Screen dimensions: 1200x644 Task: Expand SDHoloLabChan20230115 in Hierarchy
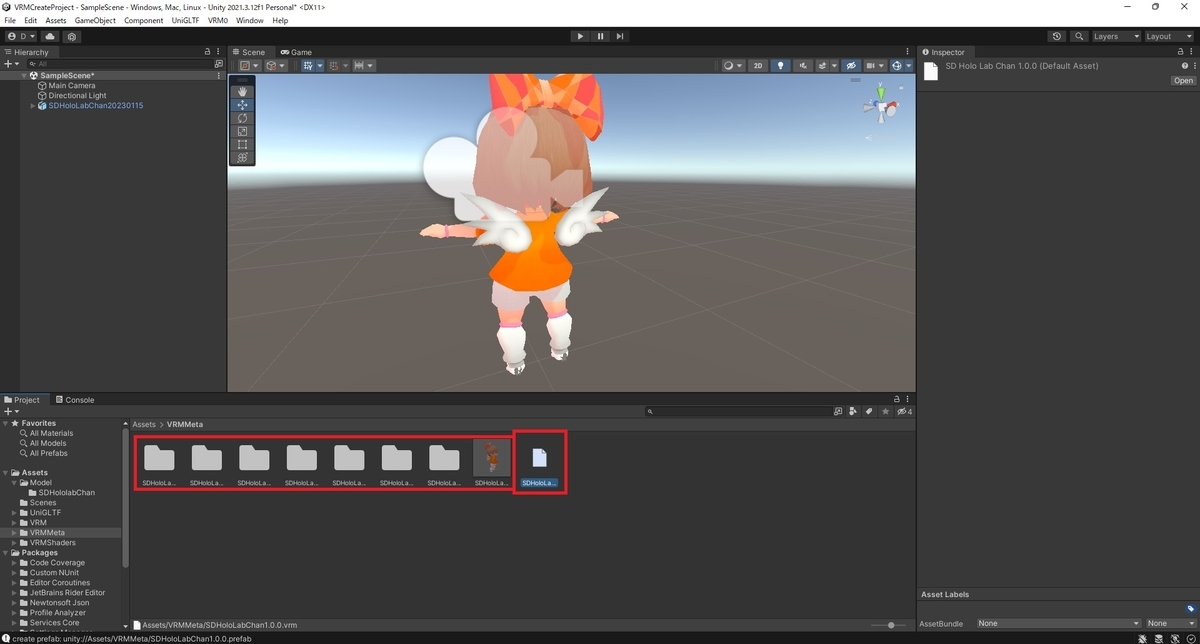33,106
